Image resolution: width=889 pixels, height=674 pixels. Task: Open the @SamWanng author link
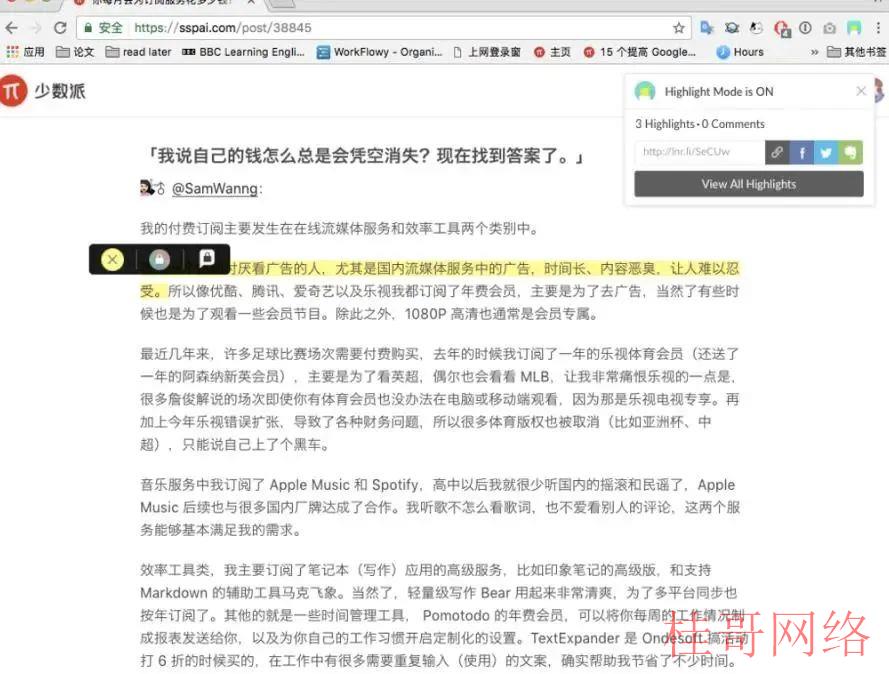[x=214, y=189]
